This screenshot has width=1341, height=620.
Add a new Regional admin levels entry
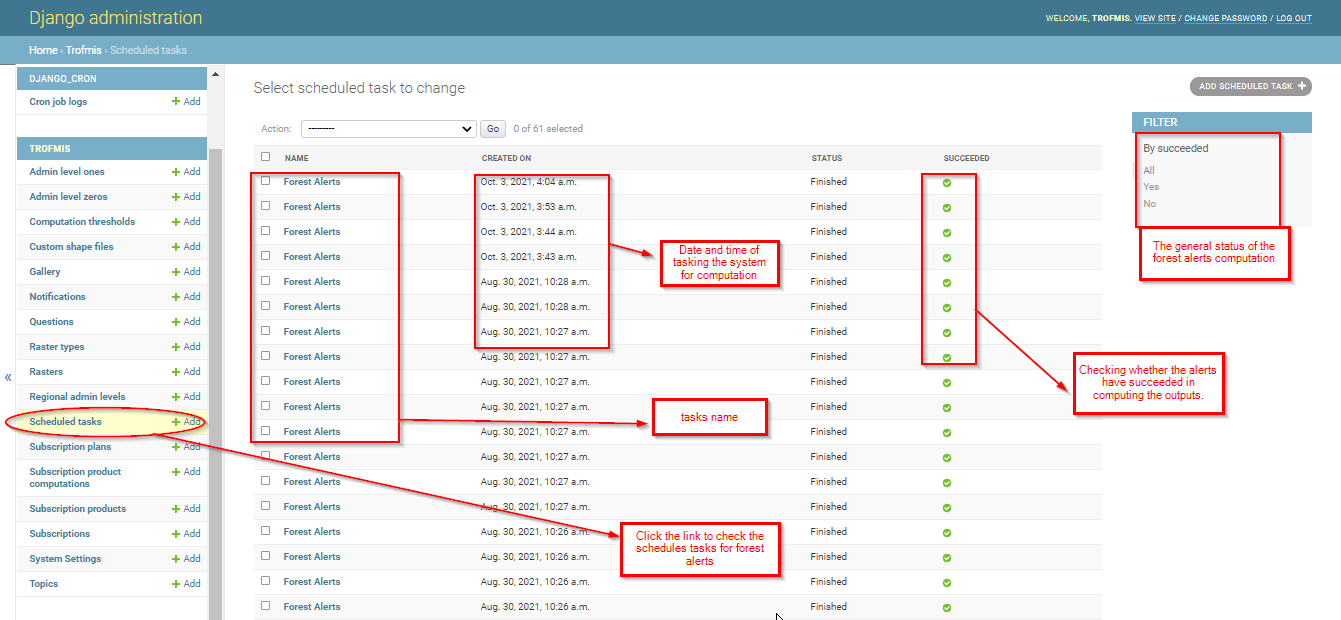coord(186,397)
